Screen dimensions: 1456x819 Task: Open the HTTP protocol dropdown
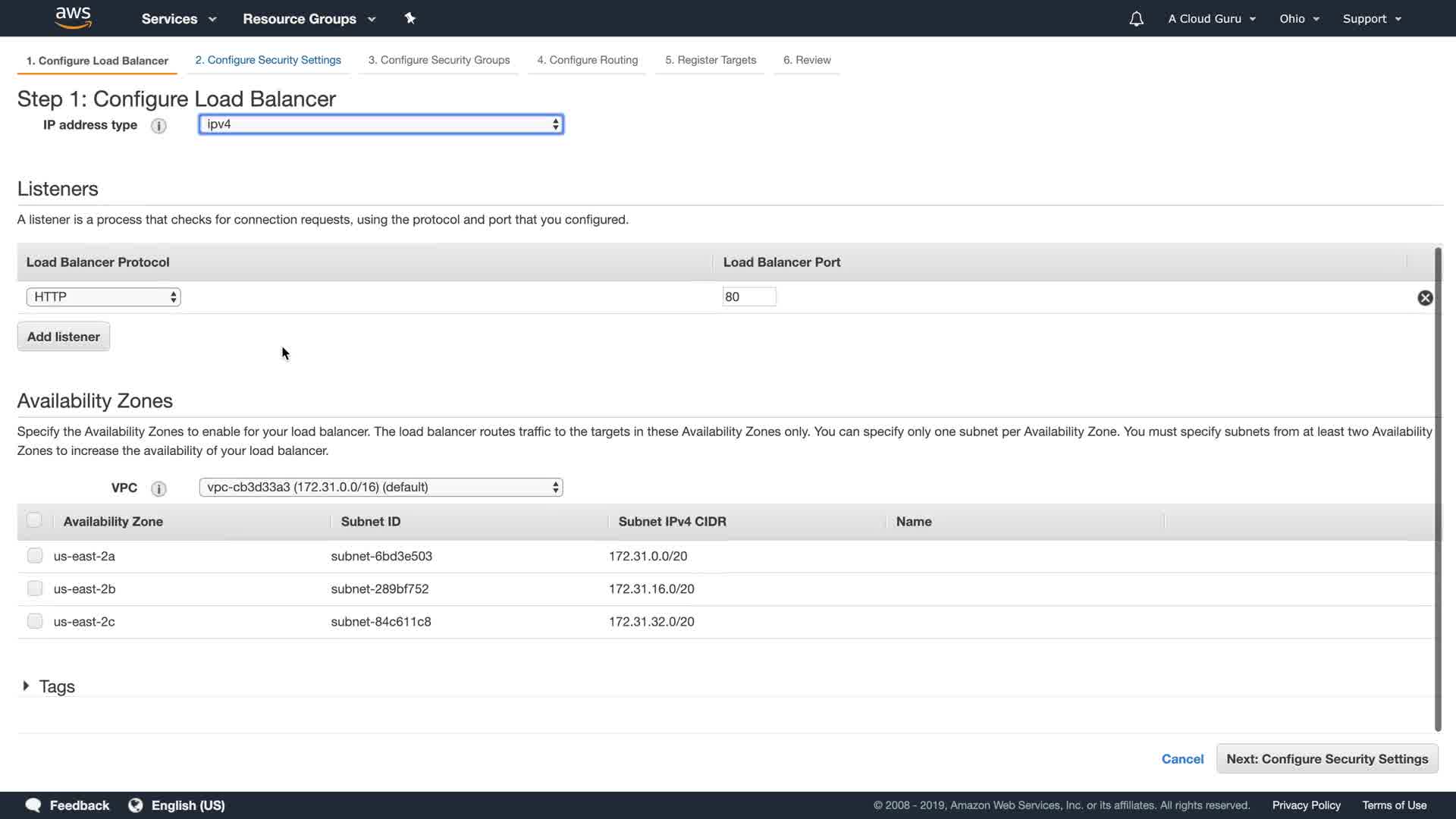pos(104,297)
